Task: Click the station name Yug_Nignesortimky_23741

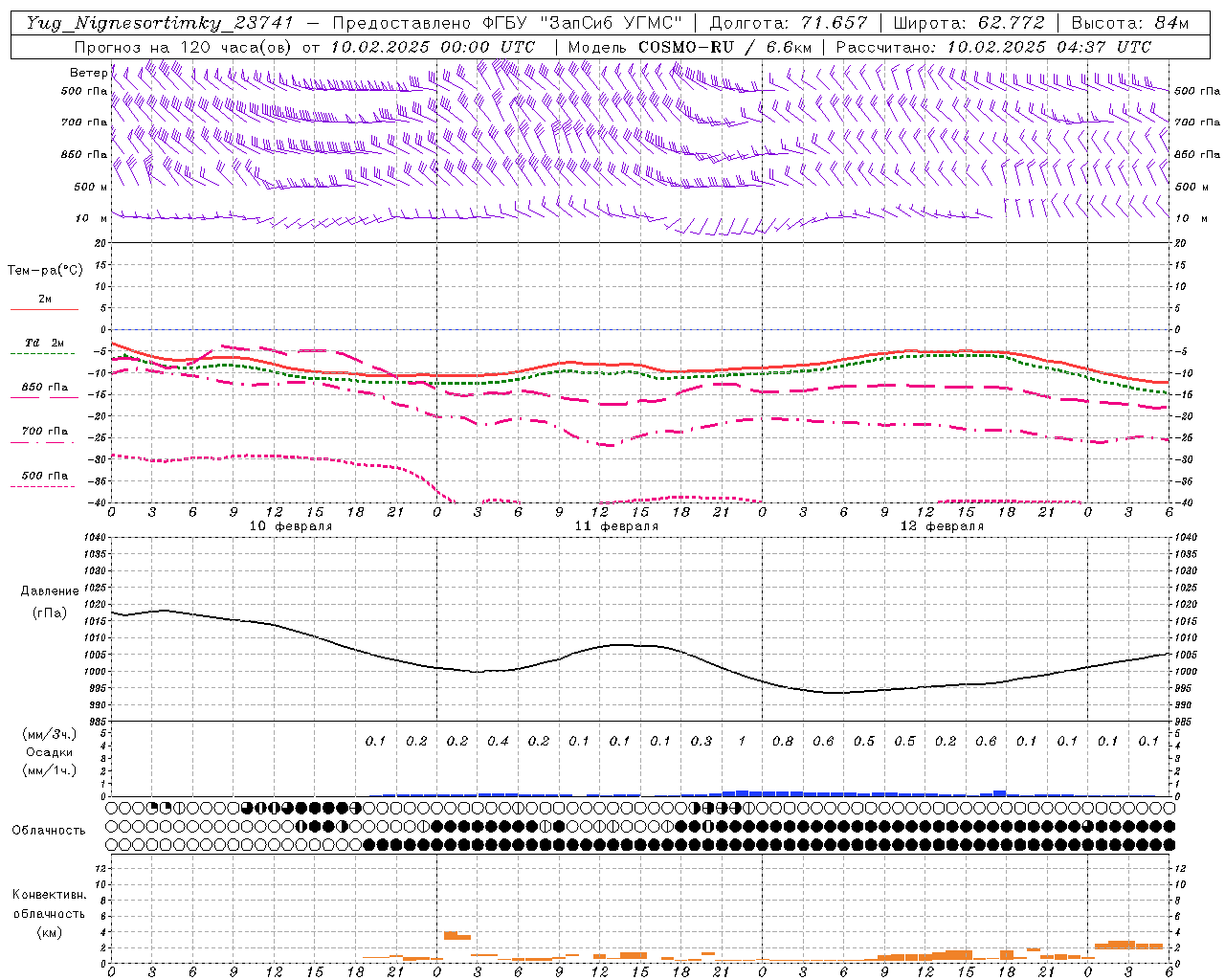Action: coord(159,23)
